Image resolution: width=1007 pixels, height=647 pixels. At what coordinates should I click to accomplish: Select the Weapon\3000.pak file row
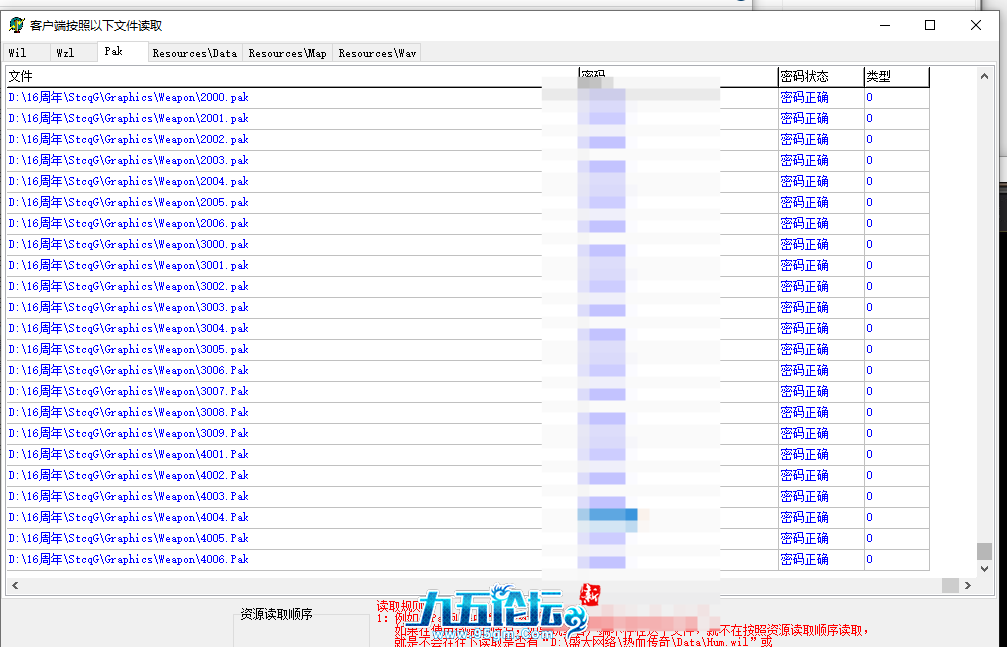click(128, 244)
